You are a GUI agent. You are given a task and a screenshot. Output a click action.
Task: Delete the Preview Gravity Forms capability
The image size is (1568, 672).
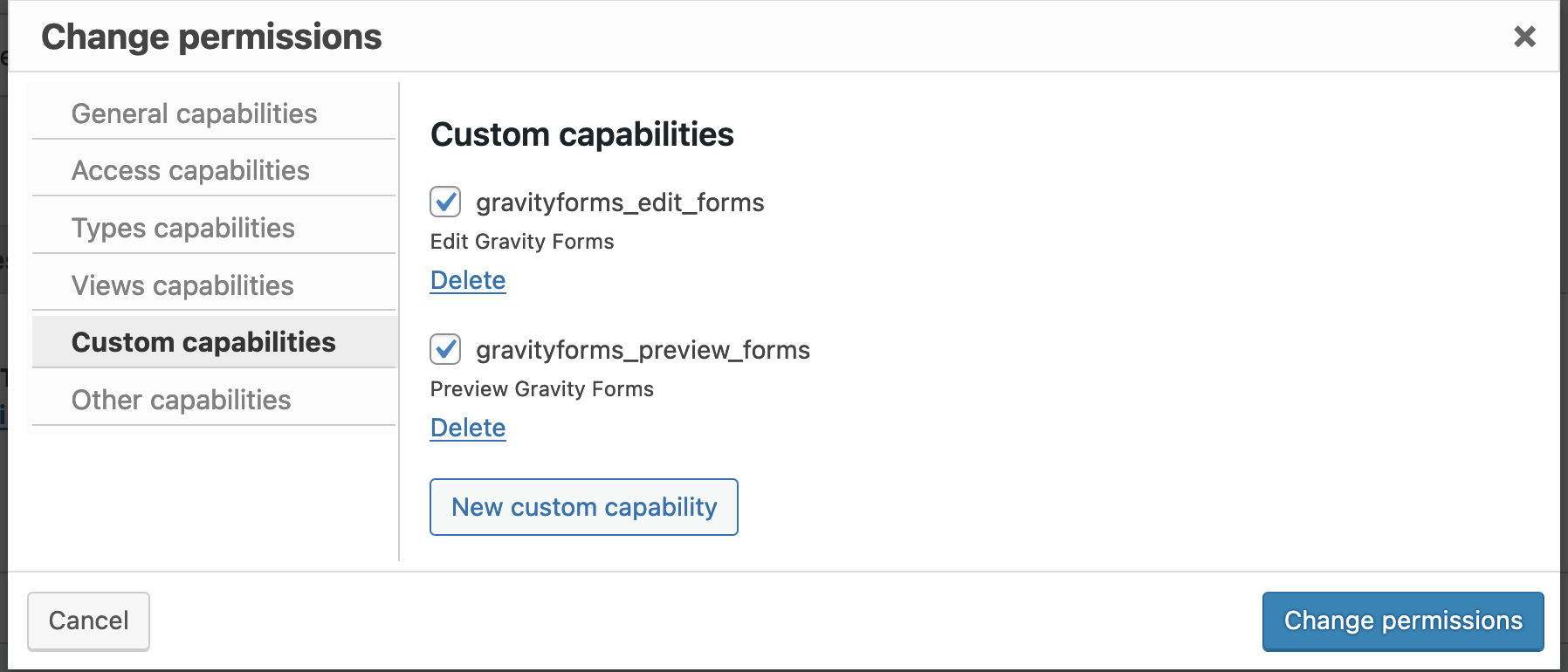click(468, 428)
